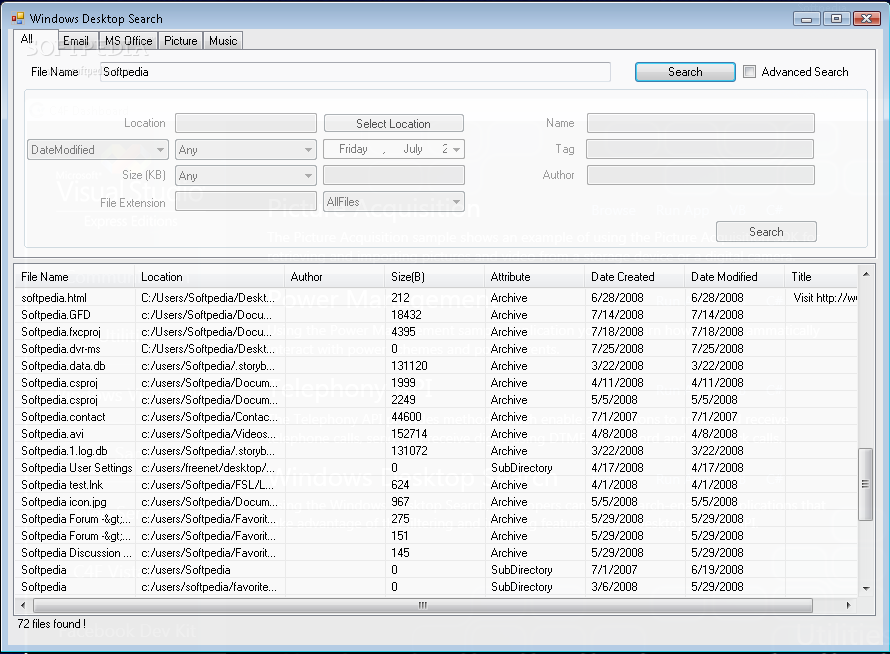Select the Softpedia.fxcproj file row
The height and width of the screenshot is (654, 890).
pyautogui.click(x=436, y=332)
